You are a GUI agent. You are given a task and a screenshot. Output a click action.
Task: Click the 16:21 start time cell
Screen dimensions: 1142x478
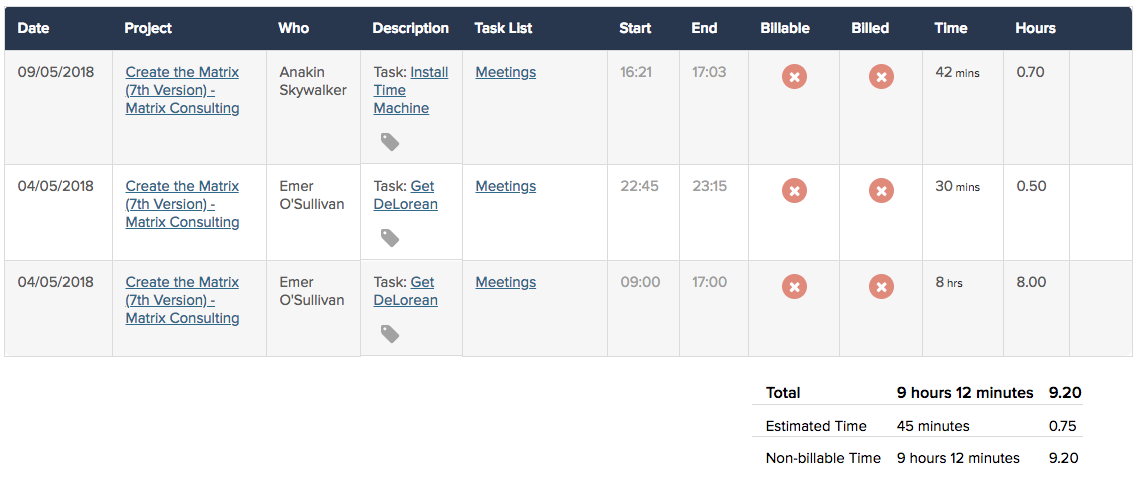click(x=639, y=72)
